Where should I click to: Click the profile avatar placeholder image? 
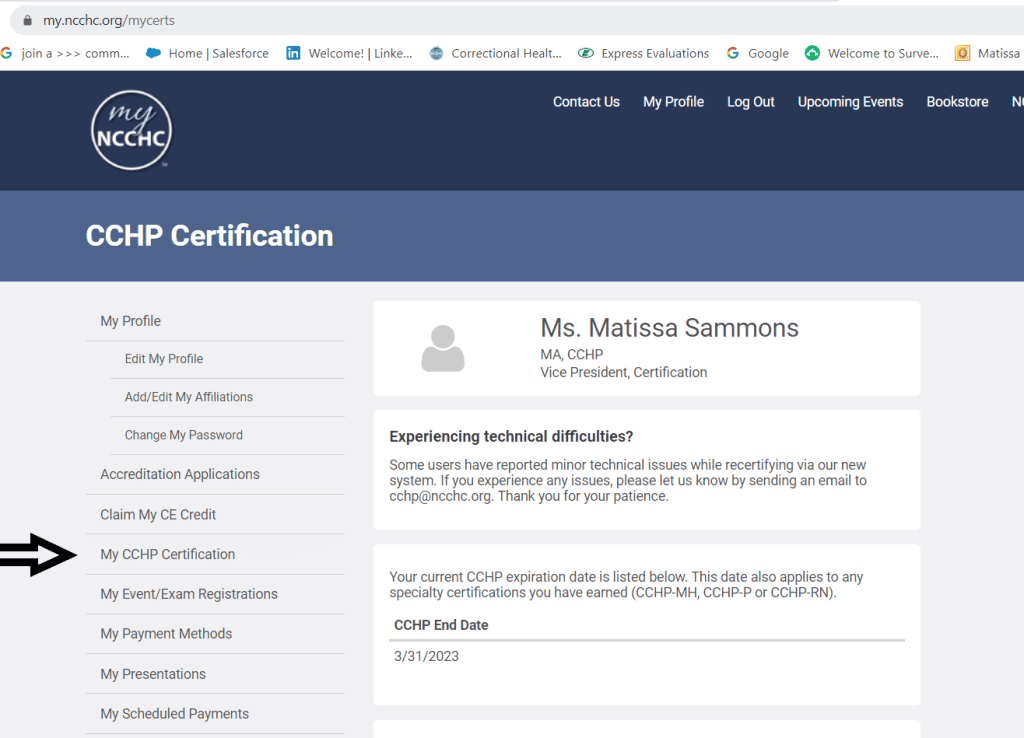442,349
